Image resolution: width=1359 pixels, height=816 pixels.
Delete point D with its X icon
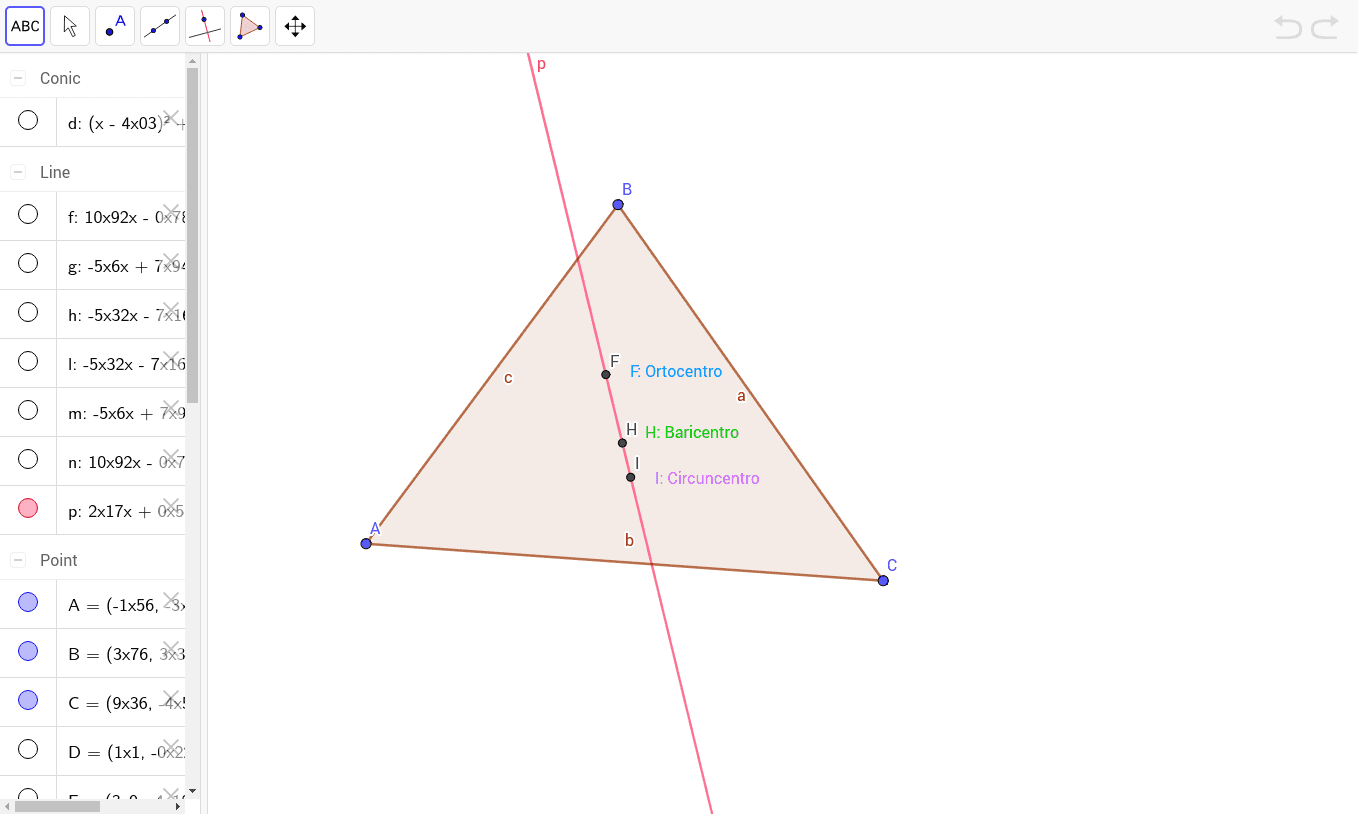(171, 747)
